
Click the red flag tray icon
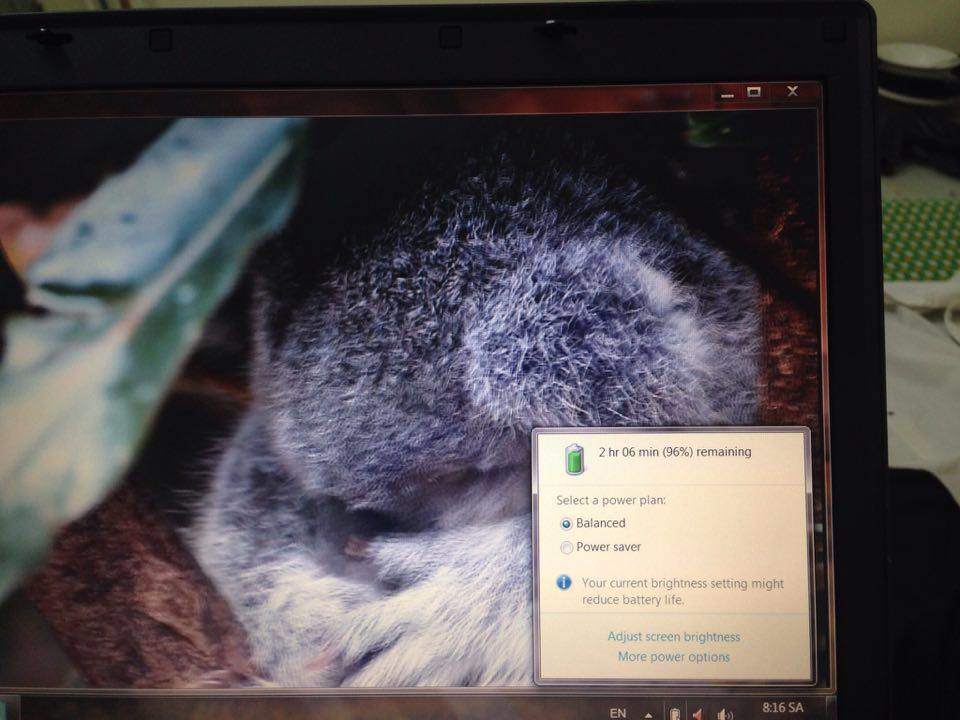click(x=697, y=714)
